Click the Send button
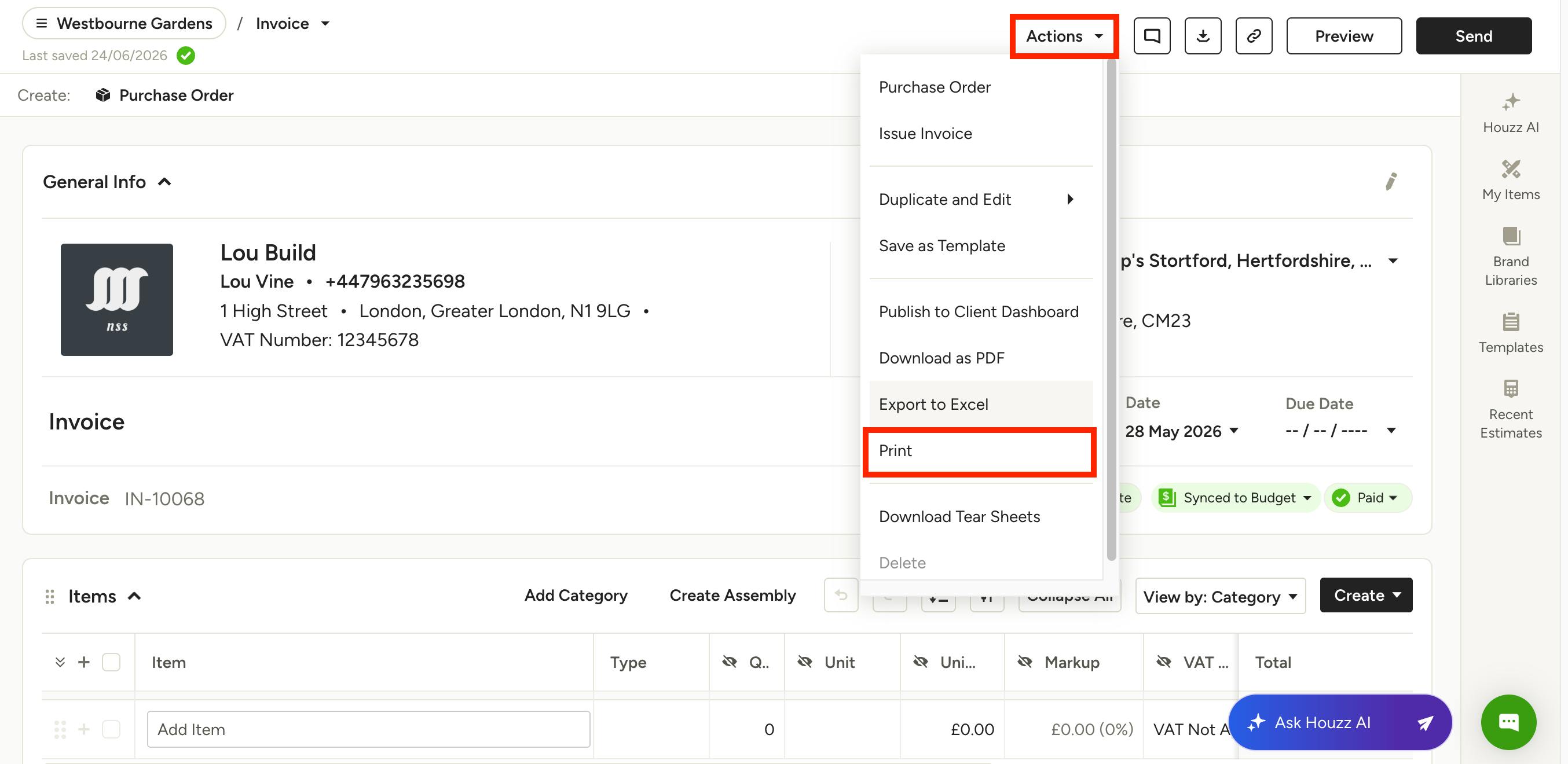 click(1473, 36)
